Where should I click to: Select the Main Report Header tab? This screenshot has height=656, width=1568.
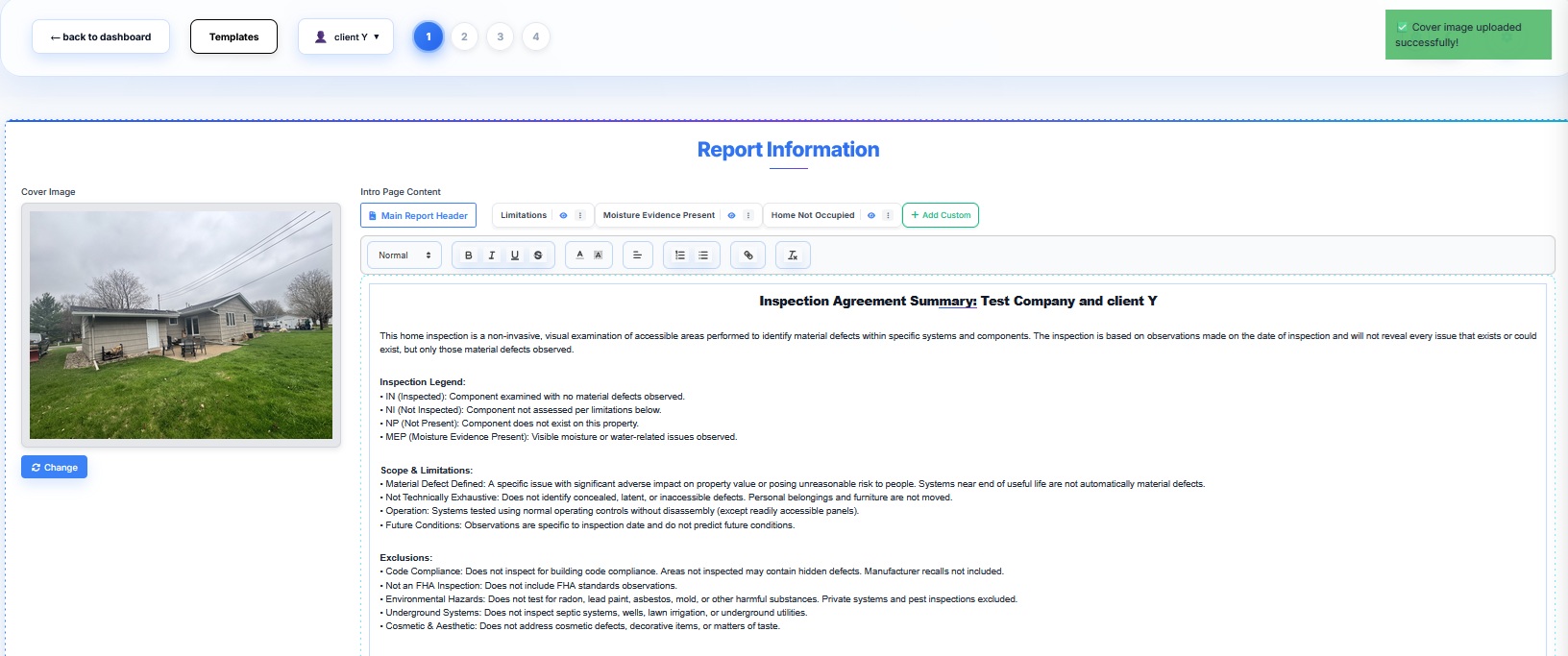click(418, 216)
